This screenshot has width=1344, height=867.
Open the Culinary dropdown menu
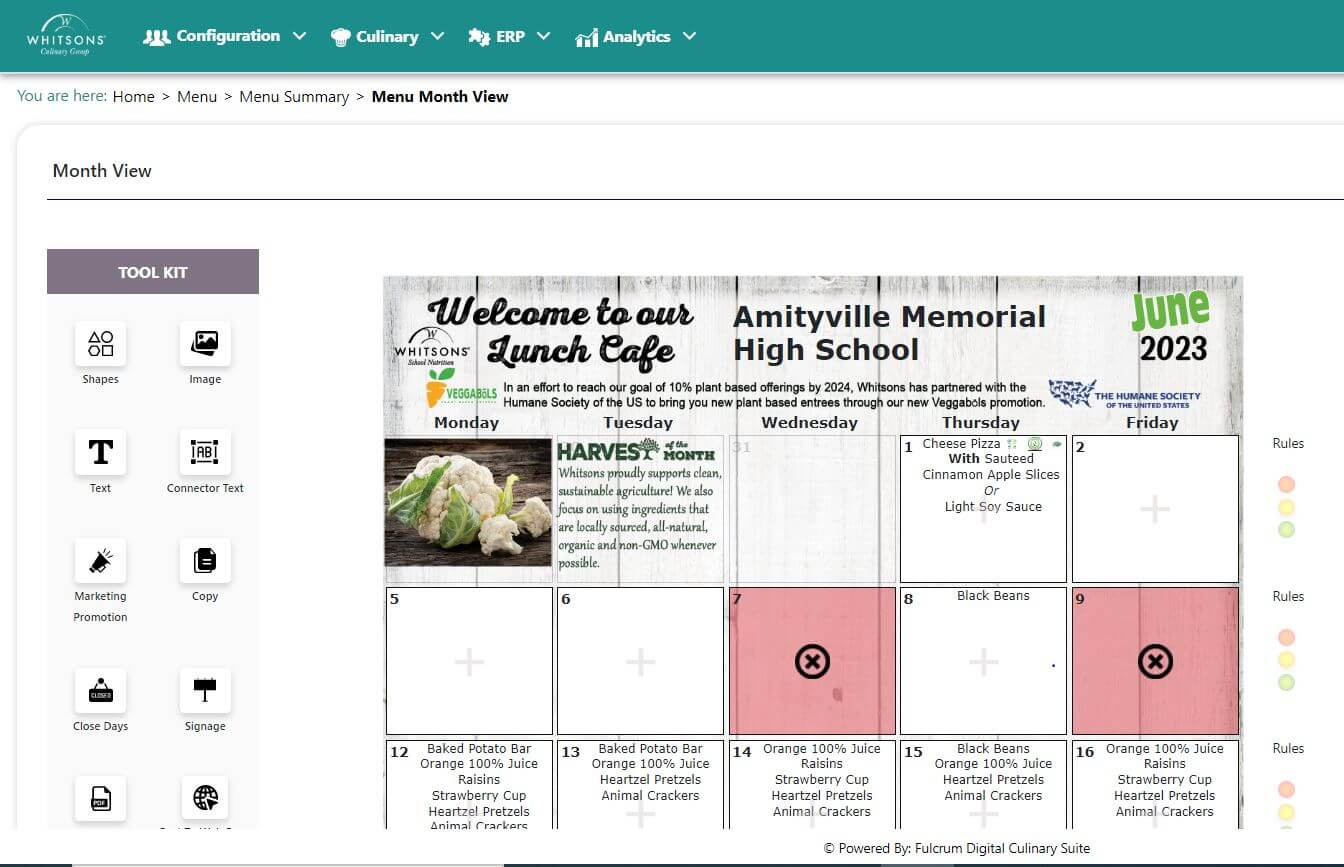[x=387, y=36]
